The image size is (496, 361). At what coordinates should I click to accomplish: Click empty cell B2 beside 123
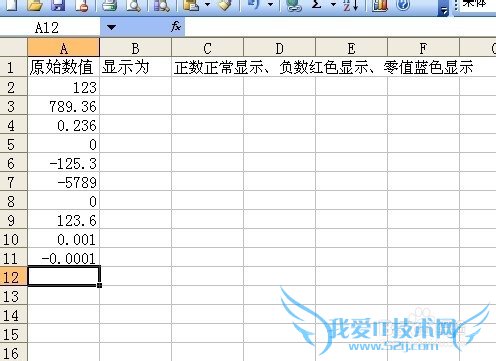click(135, 87)
